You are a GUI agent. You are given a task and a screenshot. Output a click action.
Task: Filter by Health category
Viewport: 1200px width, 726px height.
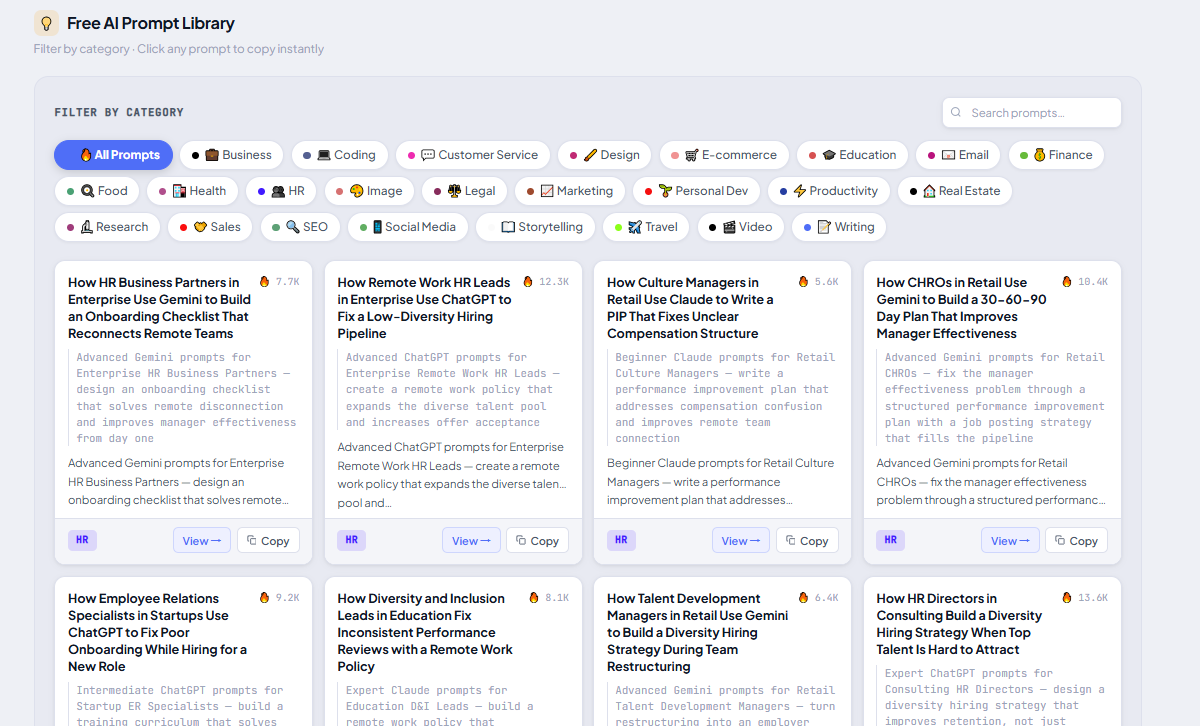[x=192, y=191]
